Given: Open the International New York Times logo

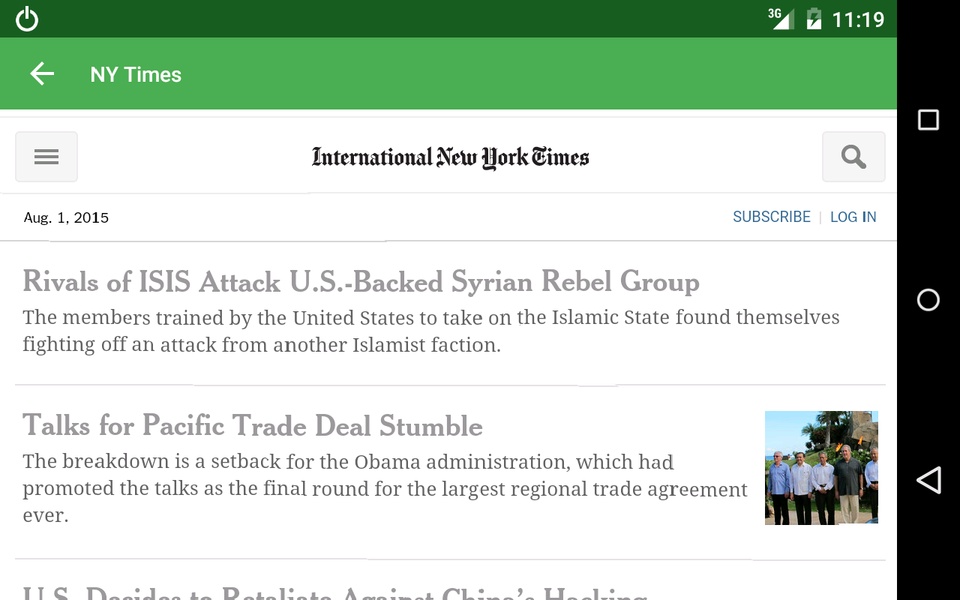Looking at the screenshot, I should [451, 157].
